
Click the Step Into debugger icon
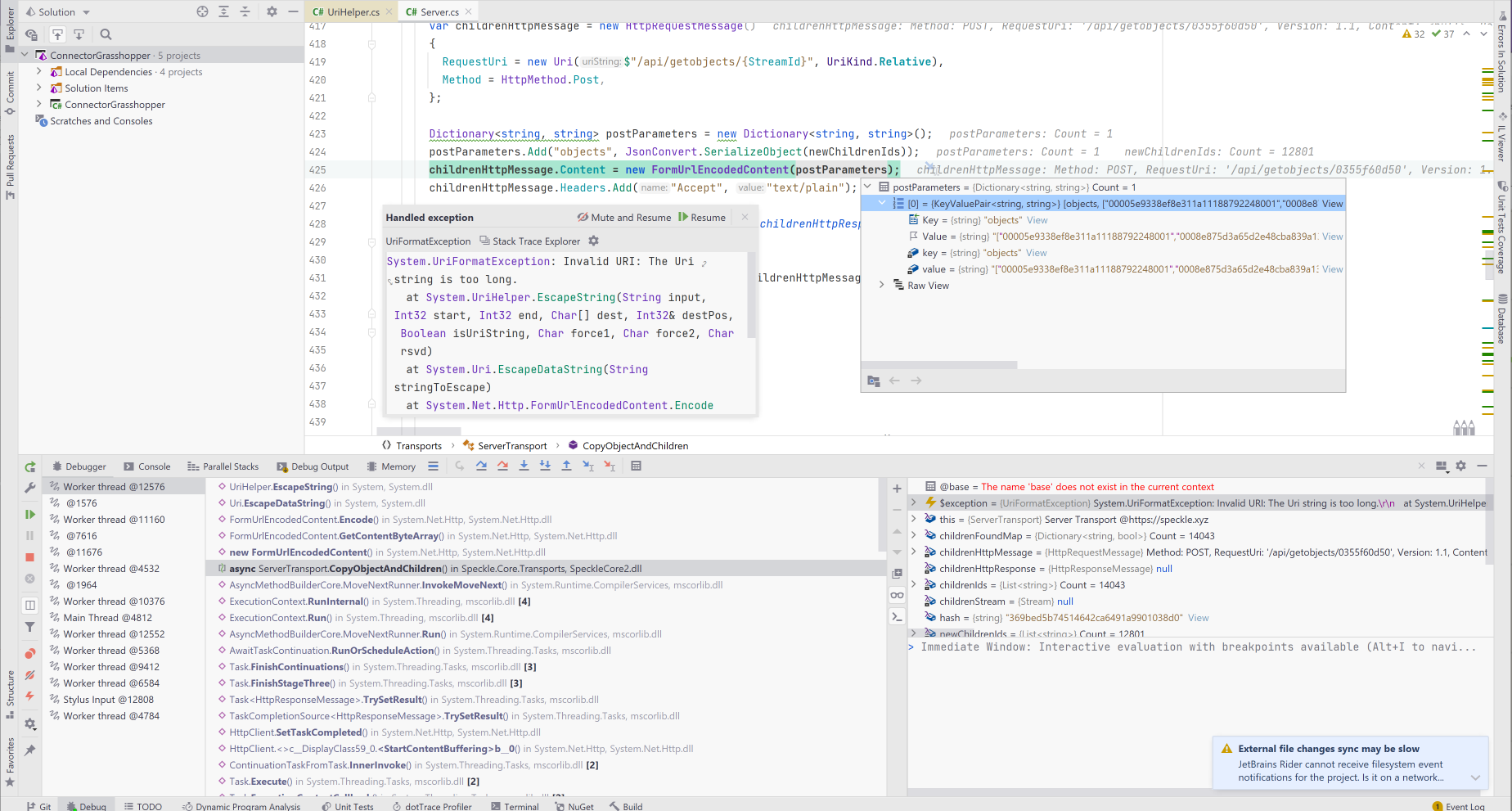click(523, 466)
